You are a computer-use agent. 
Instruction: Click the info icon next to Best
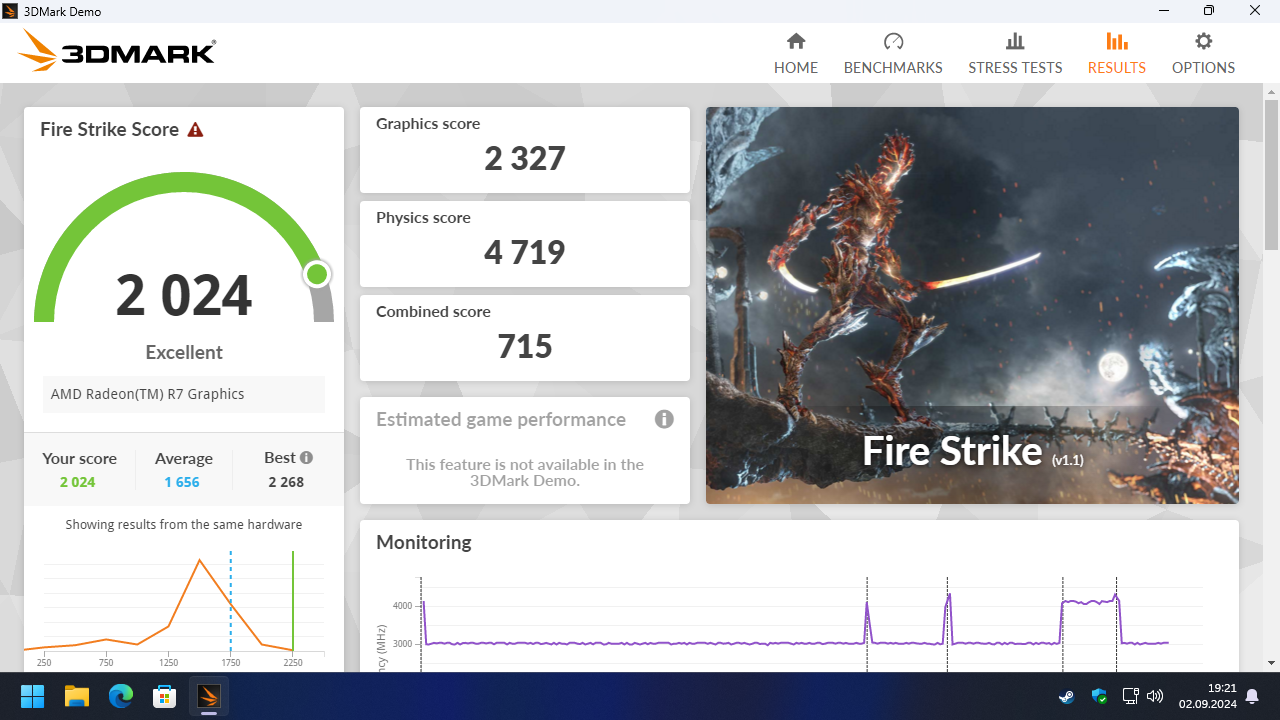(305, 457)
